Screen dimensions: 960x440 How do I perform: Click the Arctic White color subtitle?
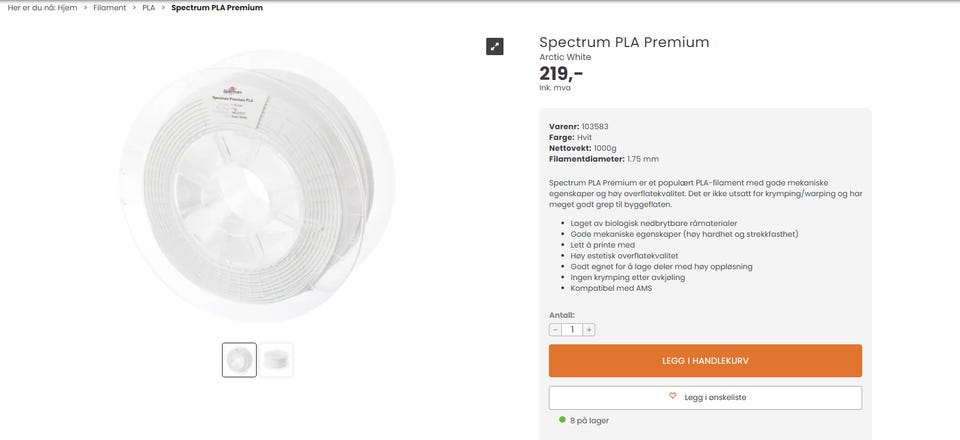point(565,57)
